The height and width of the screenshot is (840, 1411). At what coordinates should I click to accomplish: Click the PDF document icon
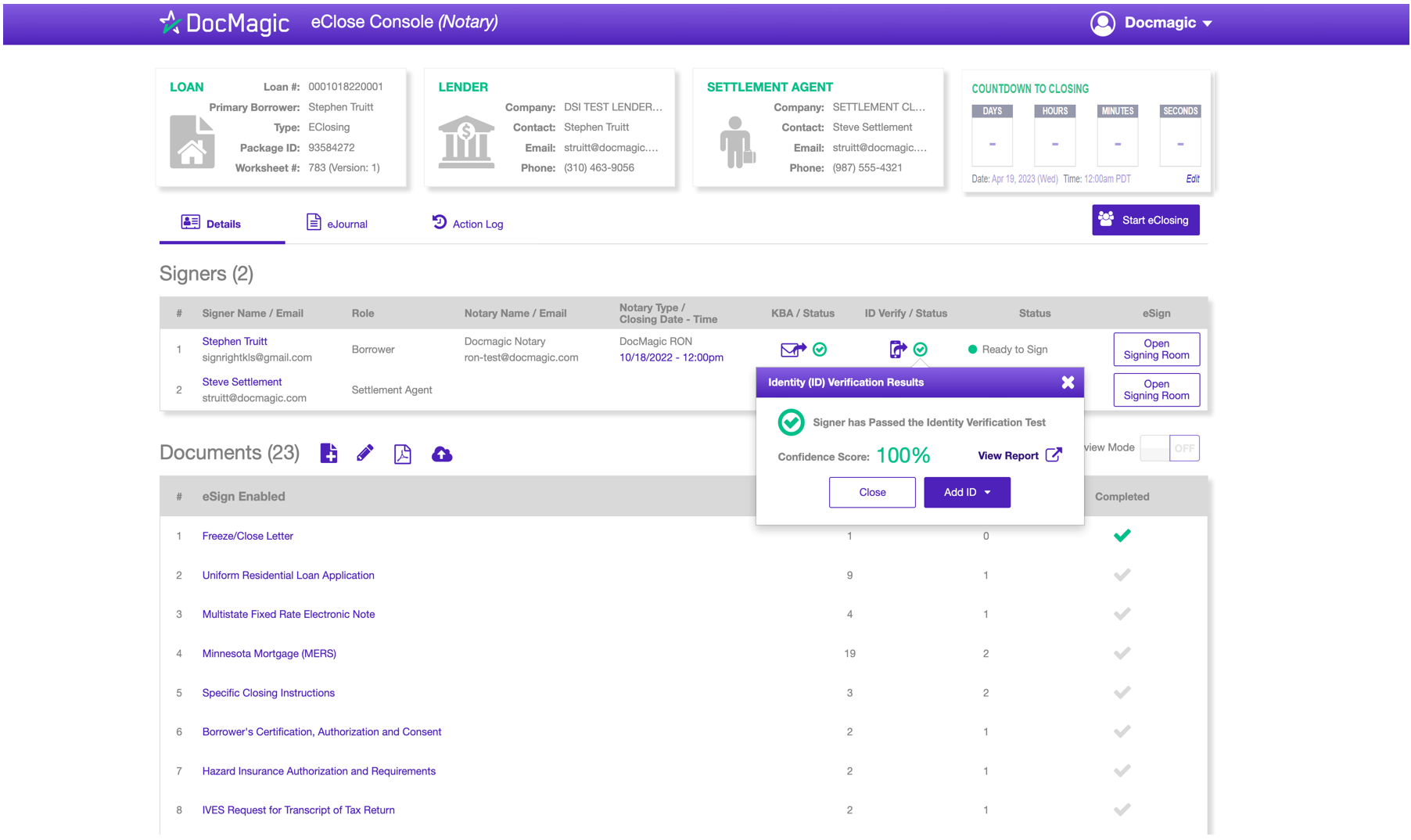coord(402,454)
